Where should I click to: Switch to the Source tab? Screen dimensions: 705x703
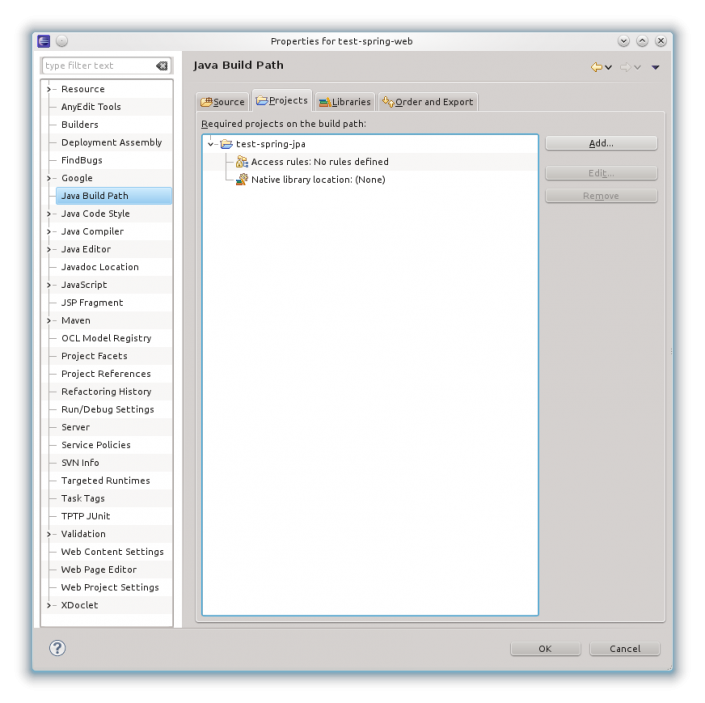[x=222, y=102]
